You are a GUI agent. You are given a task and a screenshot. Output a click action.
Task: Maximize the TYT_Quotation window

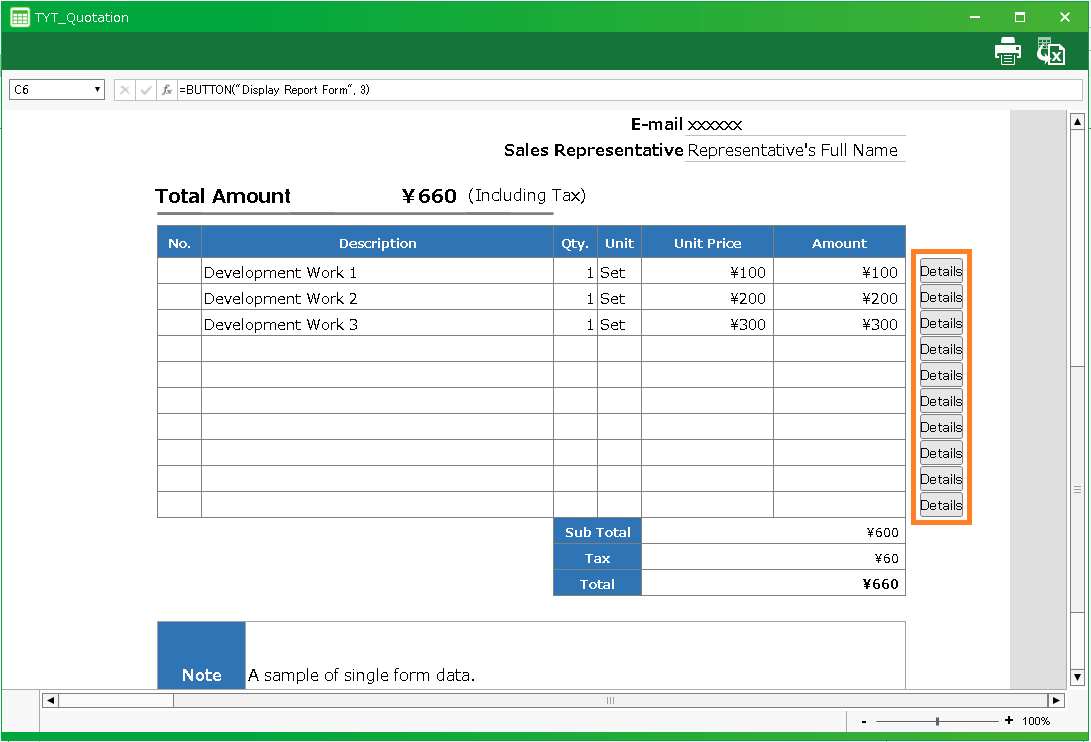coord(1020,17)
